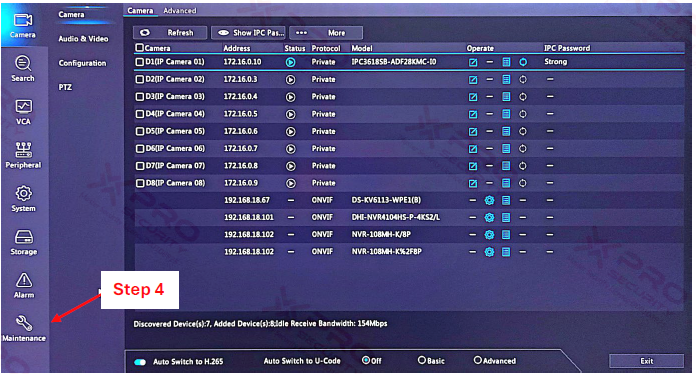The width and height of the screenshot is (696, 374).
Task: Select U-Code Off radio option
Action: 366,360
